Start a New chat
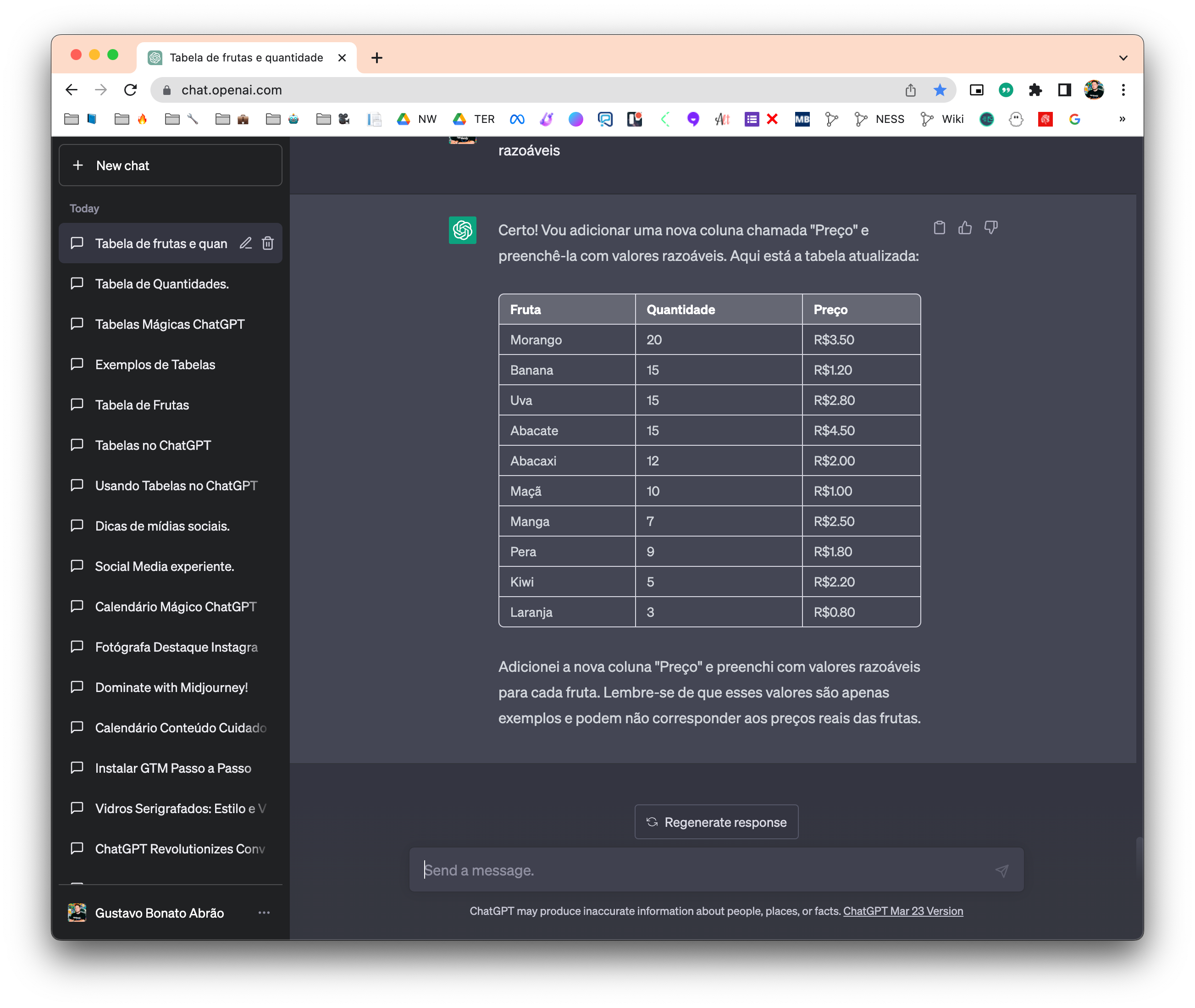The width and height of the screenshot is (1195, 1008). click(170, 165)
